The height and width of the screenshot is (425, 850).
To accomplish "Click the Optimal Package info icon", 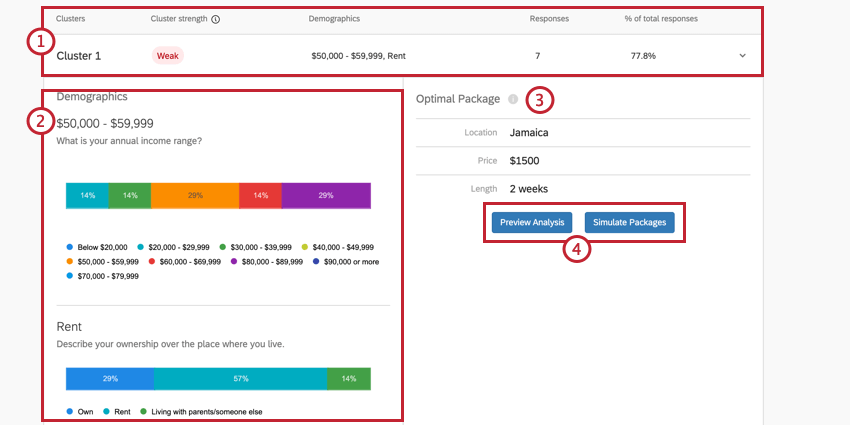I will [513, 99].
